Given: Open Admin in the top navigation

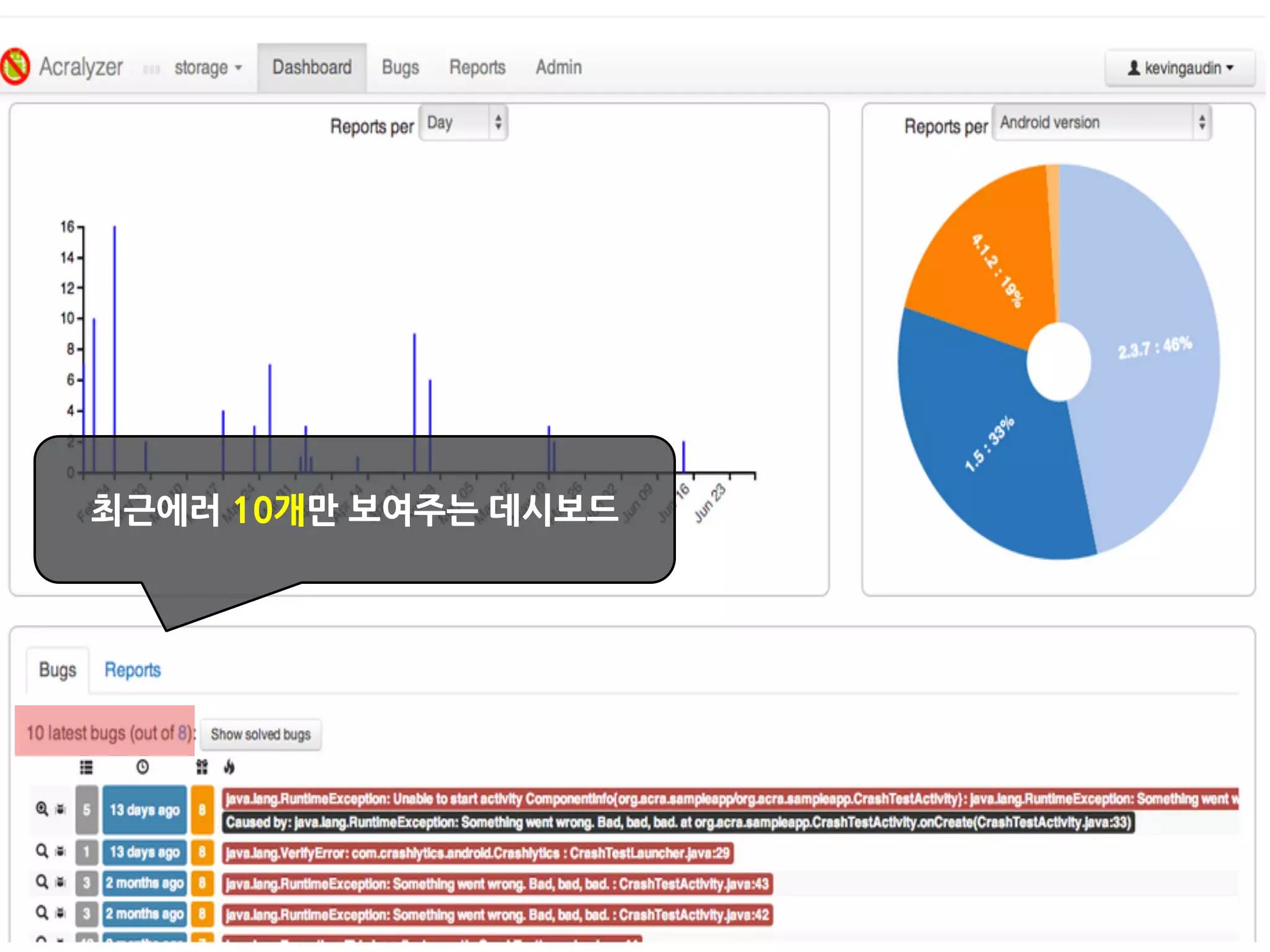Looking at the screenshot, I should (x=558, y=68).
